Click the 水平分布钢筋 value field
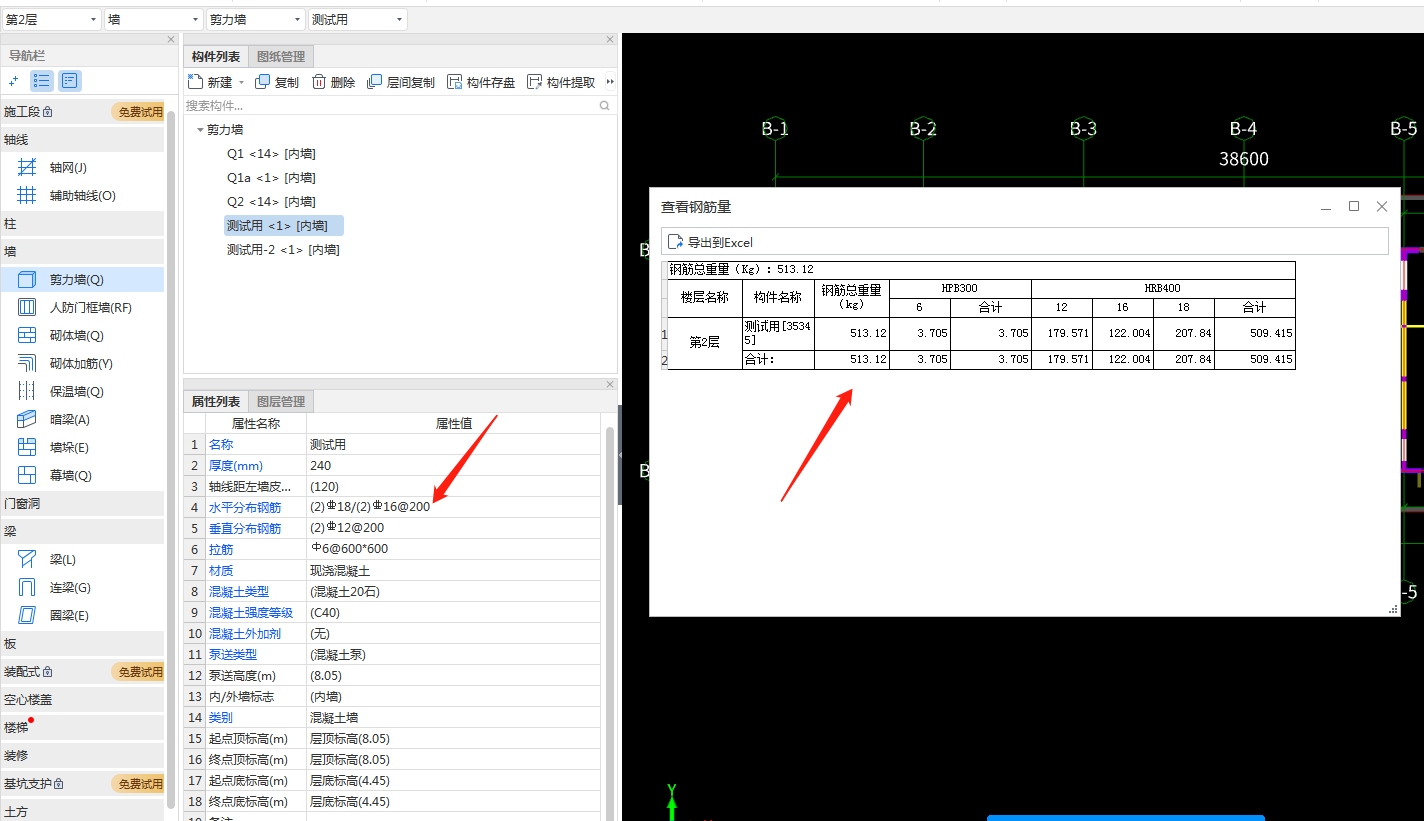The height and width of the screenshot is (821, 1424). coord(454,507)
